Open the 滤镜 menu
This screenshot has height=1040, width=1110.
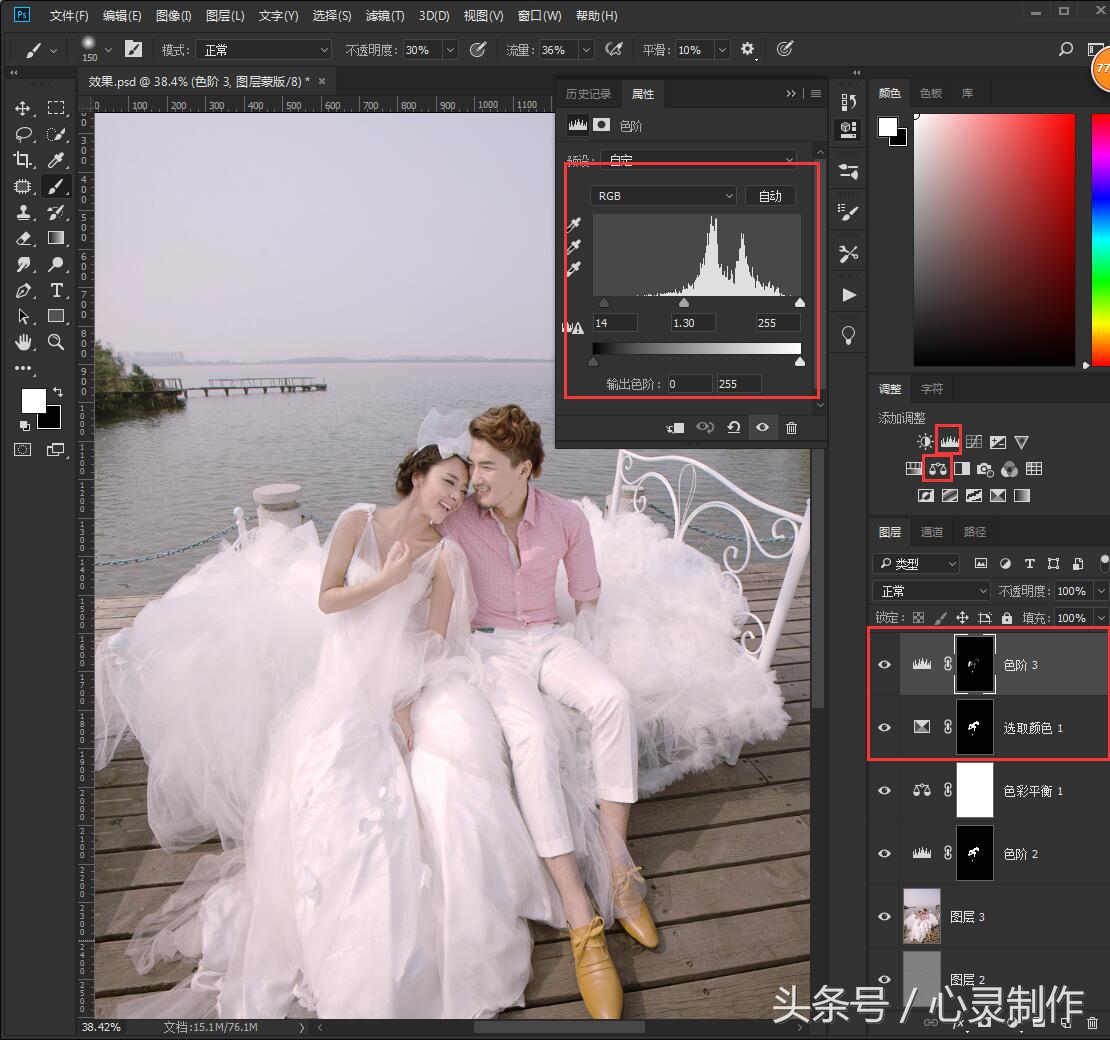pos(383,15)
